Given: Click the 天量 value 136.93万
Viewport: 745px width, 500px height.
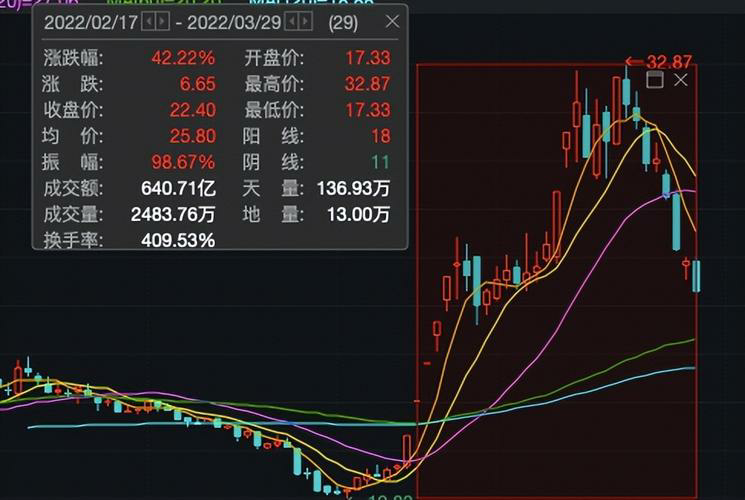Looking at the screenshot, I should click(x=354, y=188).
